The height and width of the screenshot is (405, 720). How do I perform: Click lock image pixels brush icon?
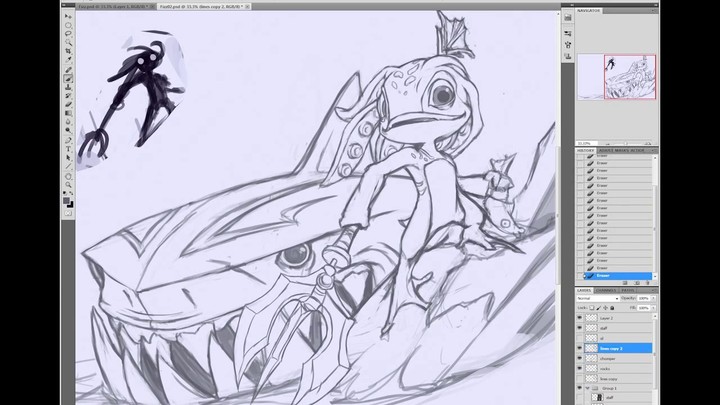[x=598, y=308]
